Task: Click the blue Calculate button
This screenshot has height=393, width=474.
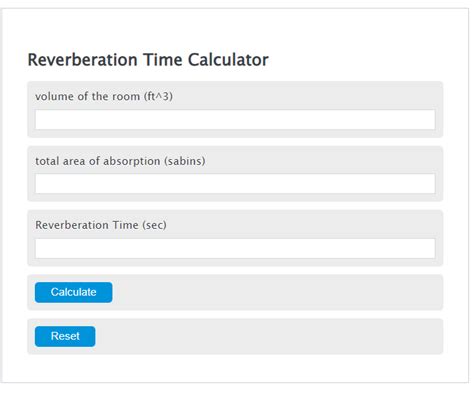Action: [73, 292]
